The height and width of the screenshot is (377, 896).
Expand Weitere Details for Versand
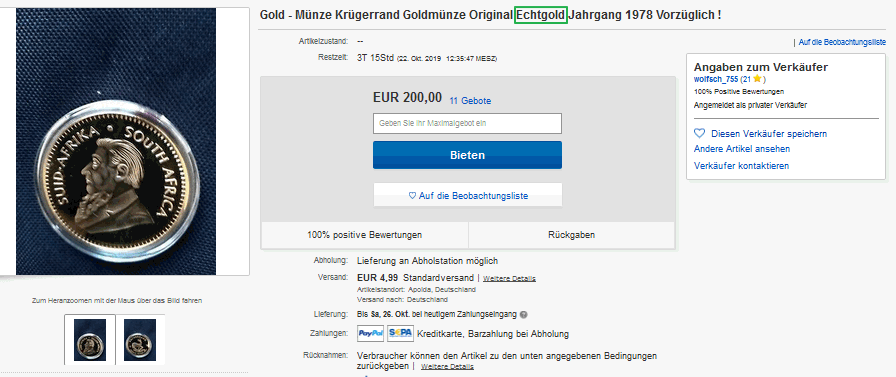tap(509, 279)
